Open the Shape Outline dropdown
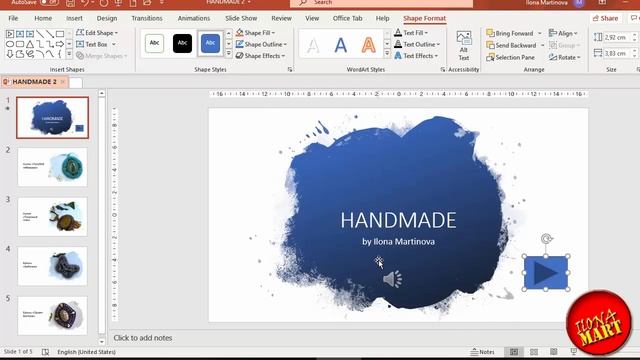Screen dimensions: 640x360 click(261, 44)
